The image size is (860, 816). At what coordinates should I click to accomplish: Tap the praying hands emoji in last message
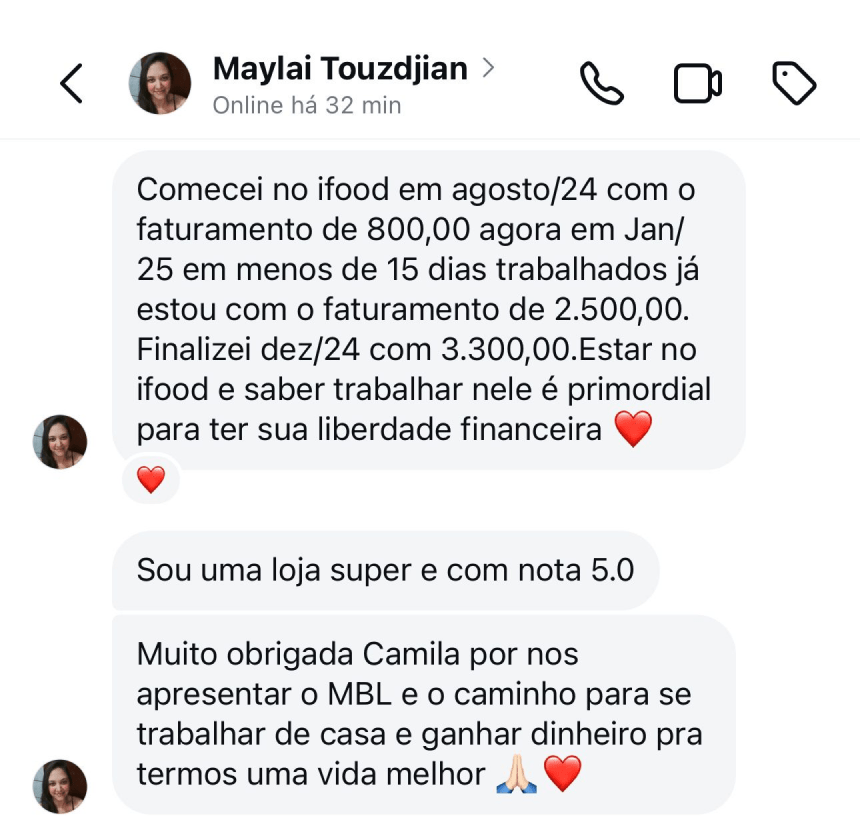[x=517, y=773]
